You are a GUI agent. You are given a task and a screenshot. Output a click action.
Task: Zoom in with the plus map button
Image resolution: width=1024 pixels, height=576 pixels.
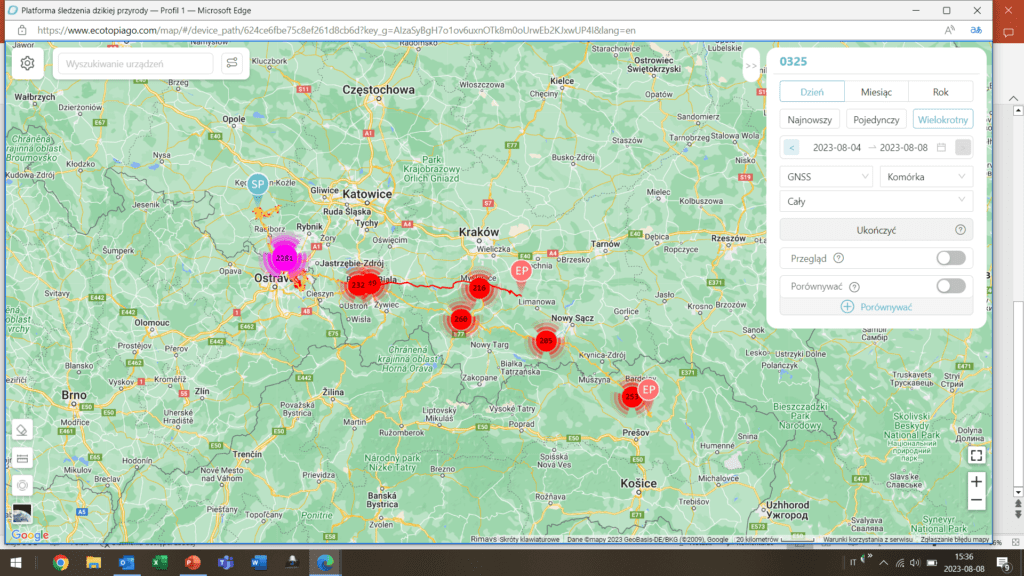(976, 482)
